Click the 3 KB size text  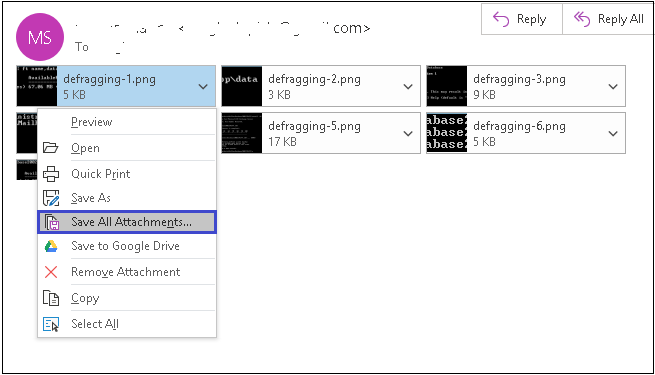point(279,95)
